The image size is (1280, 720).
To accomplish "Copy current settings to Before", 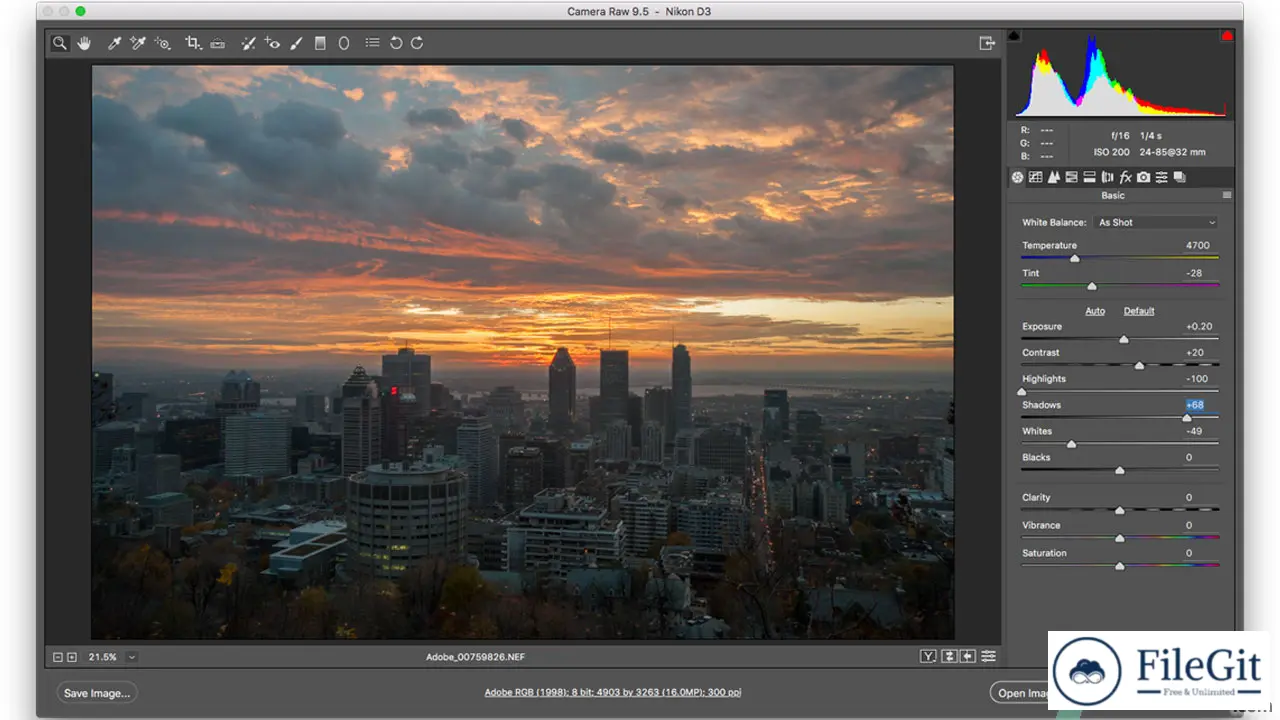I will click(x=968, y=656).
